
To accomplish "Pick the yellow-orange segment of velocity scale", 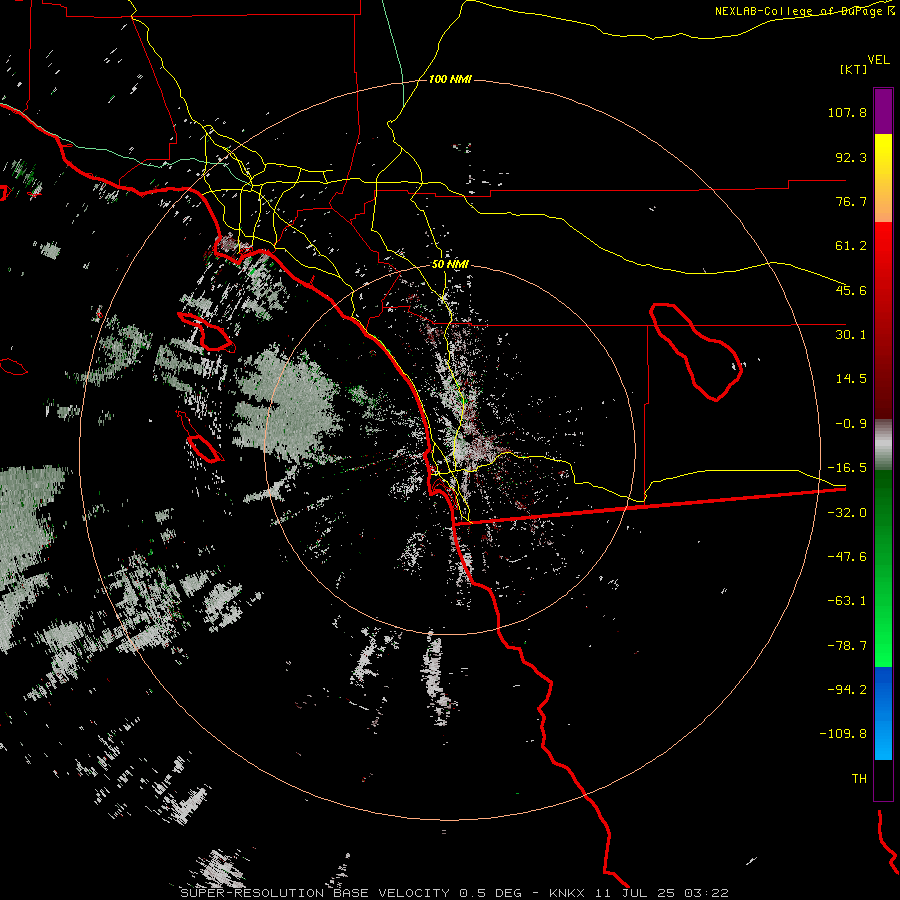I will click(883, 178).
